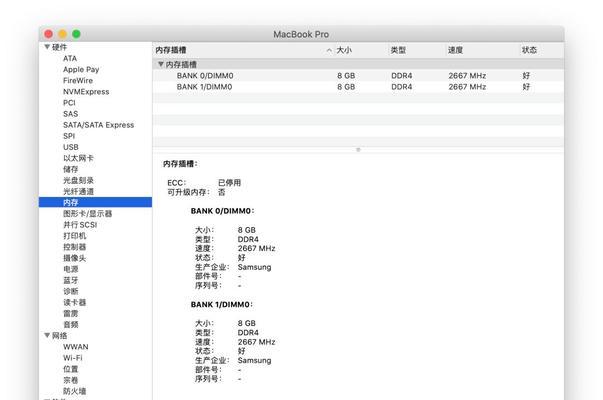Click 2667 MHz cell in BANK 1 row
The width and height of the screenshot is (603, 400).
(x=467, y=87)
